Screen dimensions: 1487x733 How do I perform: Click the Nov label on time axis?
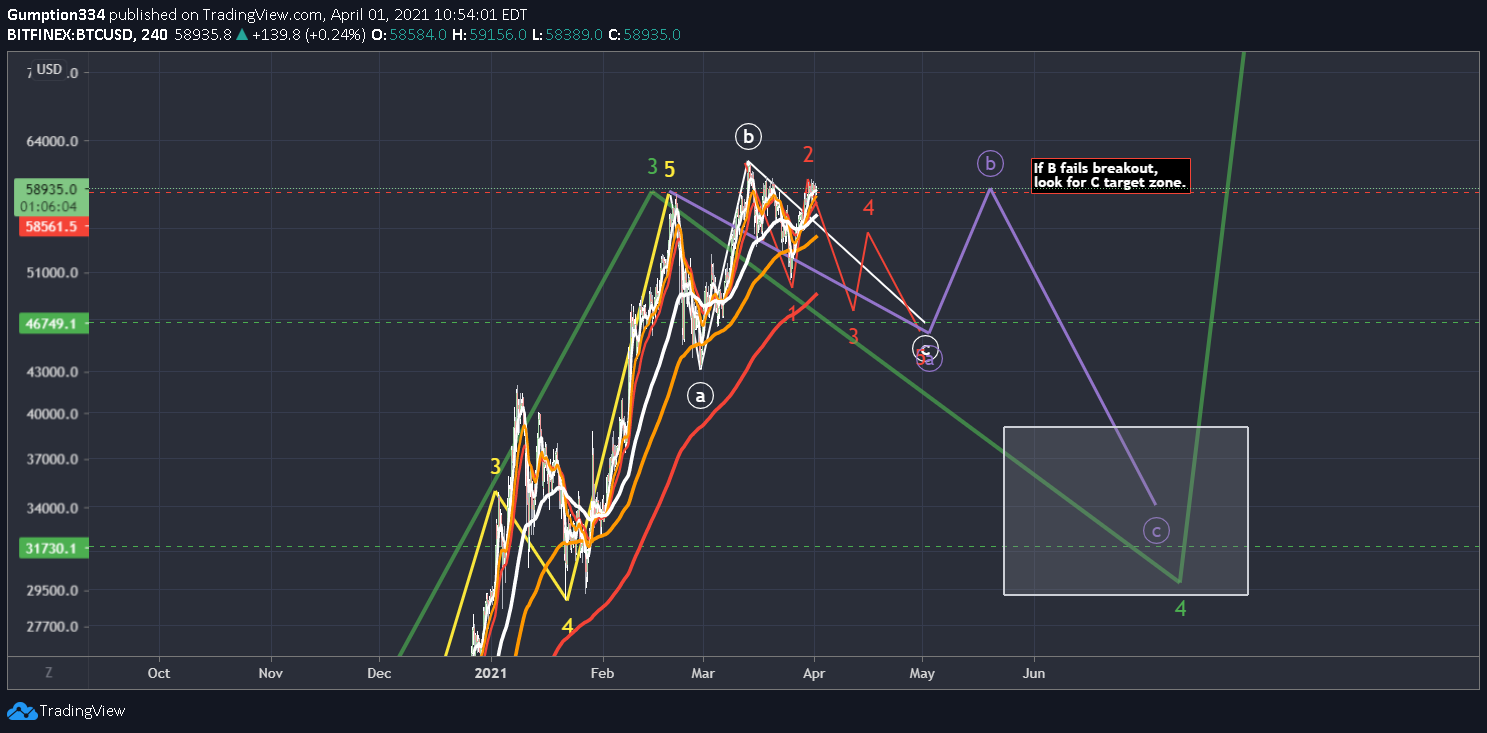(x=272, y=673)
